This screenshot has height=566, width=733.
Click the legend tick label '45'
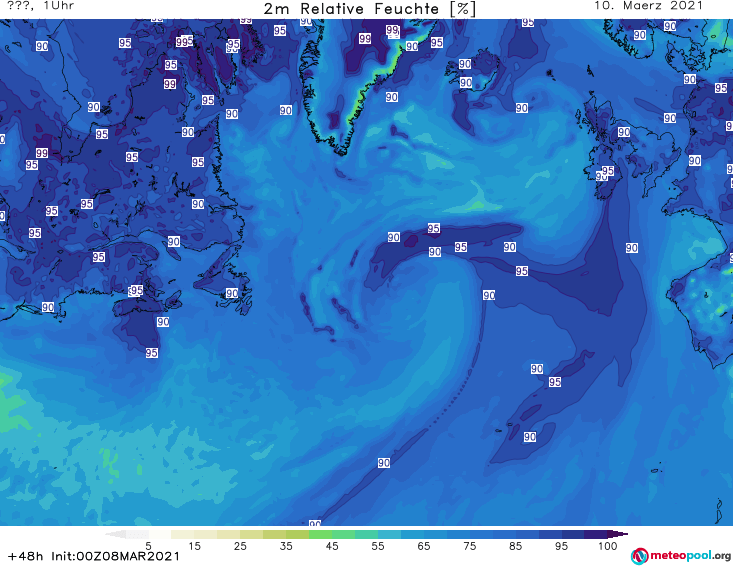point(331,546)
